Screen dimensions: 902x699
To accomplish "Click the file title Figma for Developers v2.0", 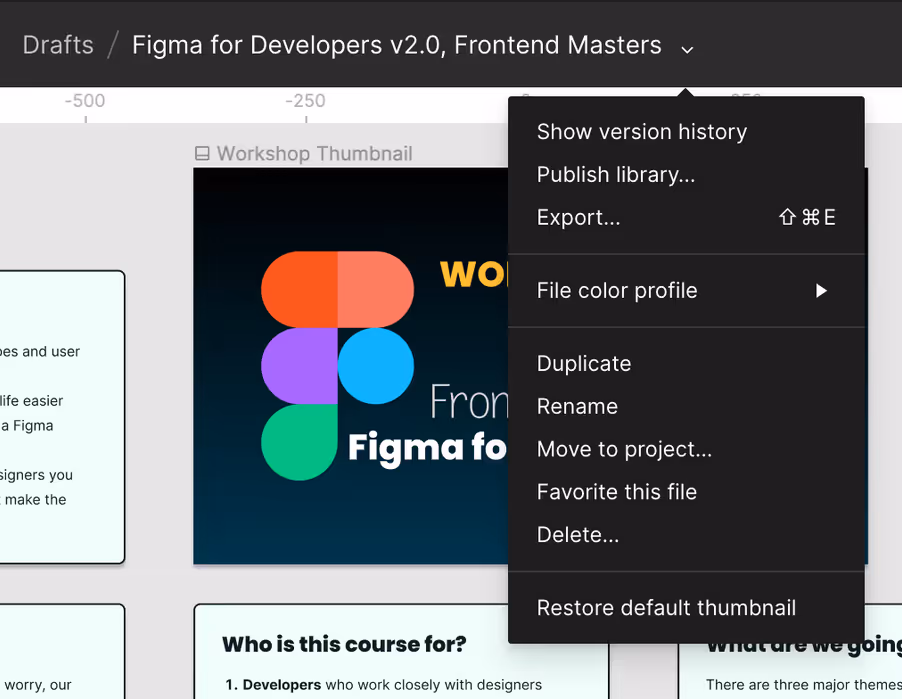I will click(396, 45).
